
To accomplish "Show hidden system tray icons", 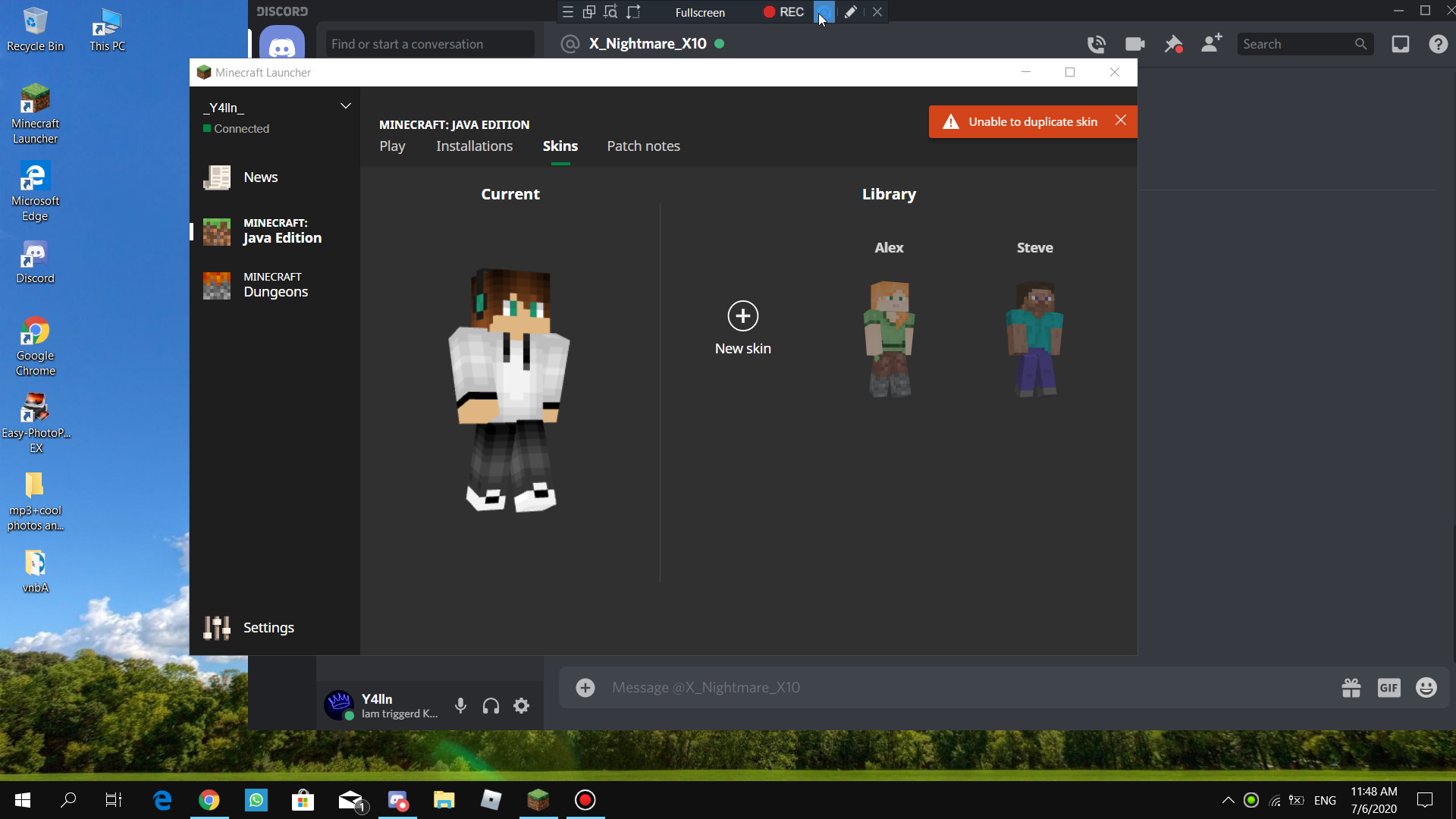I will (x=1228, y=800).
